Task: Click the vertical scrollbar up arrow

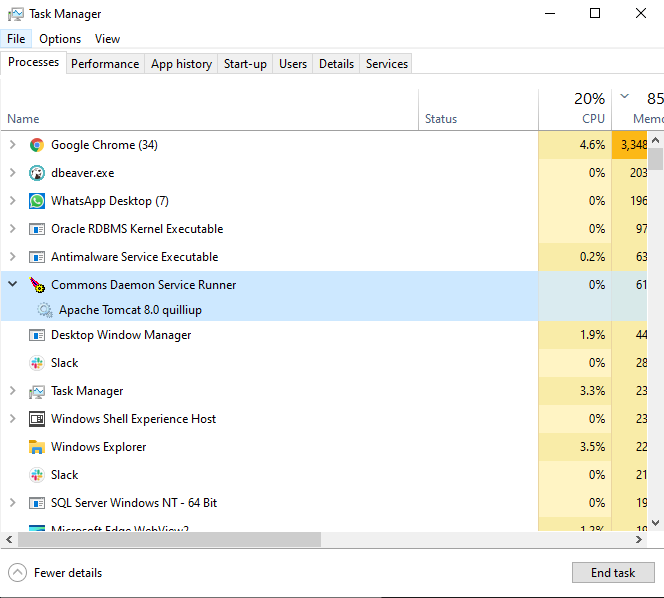Action: tap(656, 139)
